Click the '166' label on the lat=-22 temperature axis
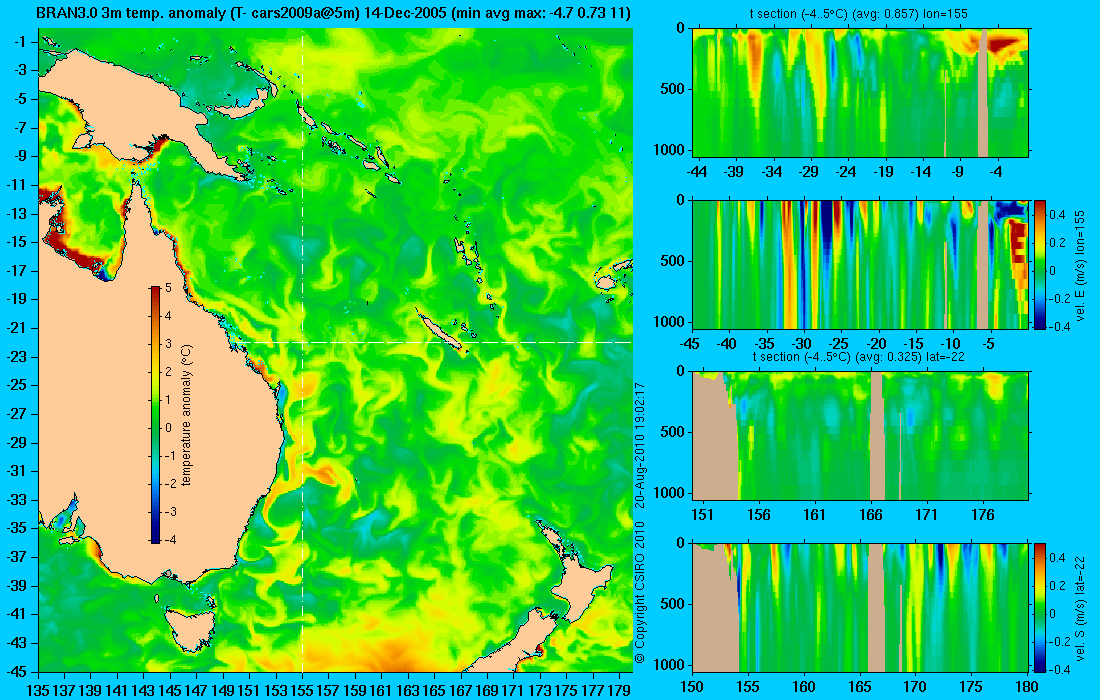The image size is (1100, 700). [x=871, y=515]
